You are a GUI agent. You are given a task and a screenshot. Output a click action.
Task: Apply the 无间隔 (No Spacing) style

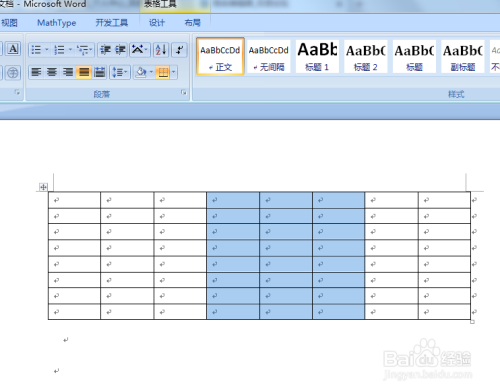pyautogui.click(x=269, y=56)
